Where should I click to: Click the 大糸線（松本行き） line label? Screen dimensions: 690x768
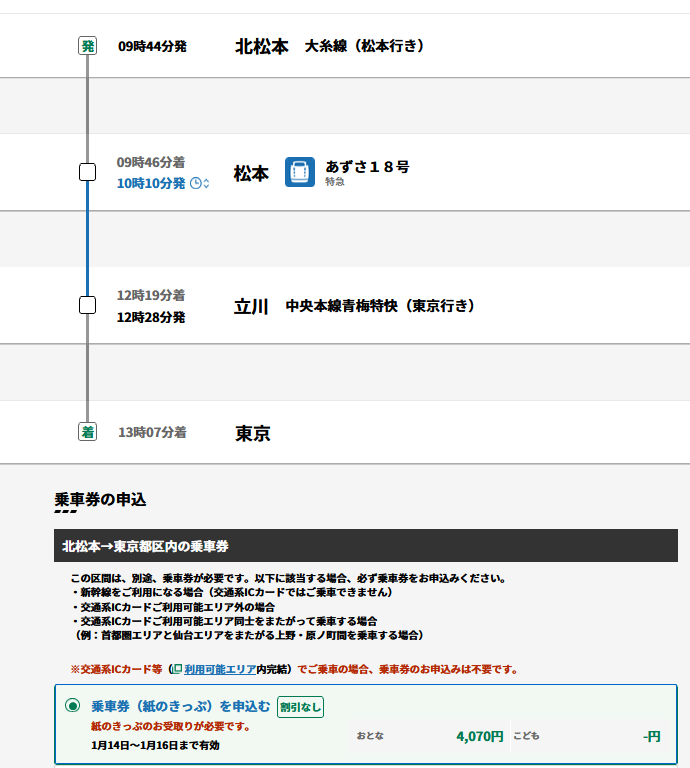[x=364, y=46]
